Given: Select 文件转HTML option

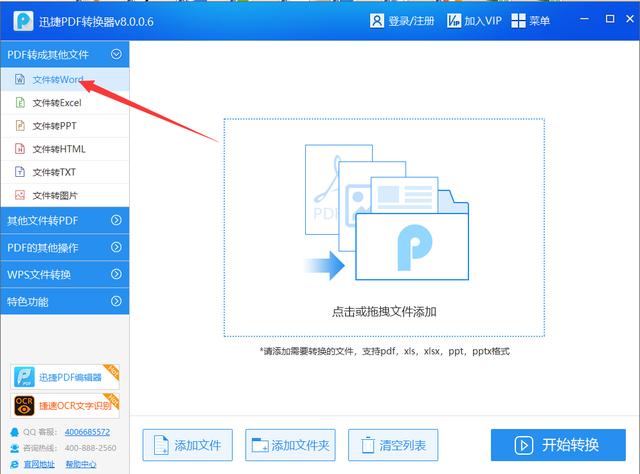Looking at the screenshot, I should tap(65, 149).
